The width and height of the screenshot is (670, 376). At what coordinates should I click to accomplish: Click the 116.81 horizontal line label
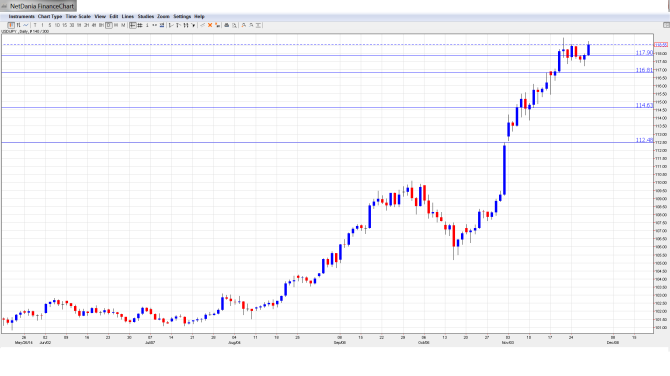pyautogui.click(x=644, y=70)
